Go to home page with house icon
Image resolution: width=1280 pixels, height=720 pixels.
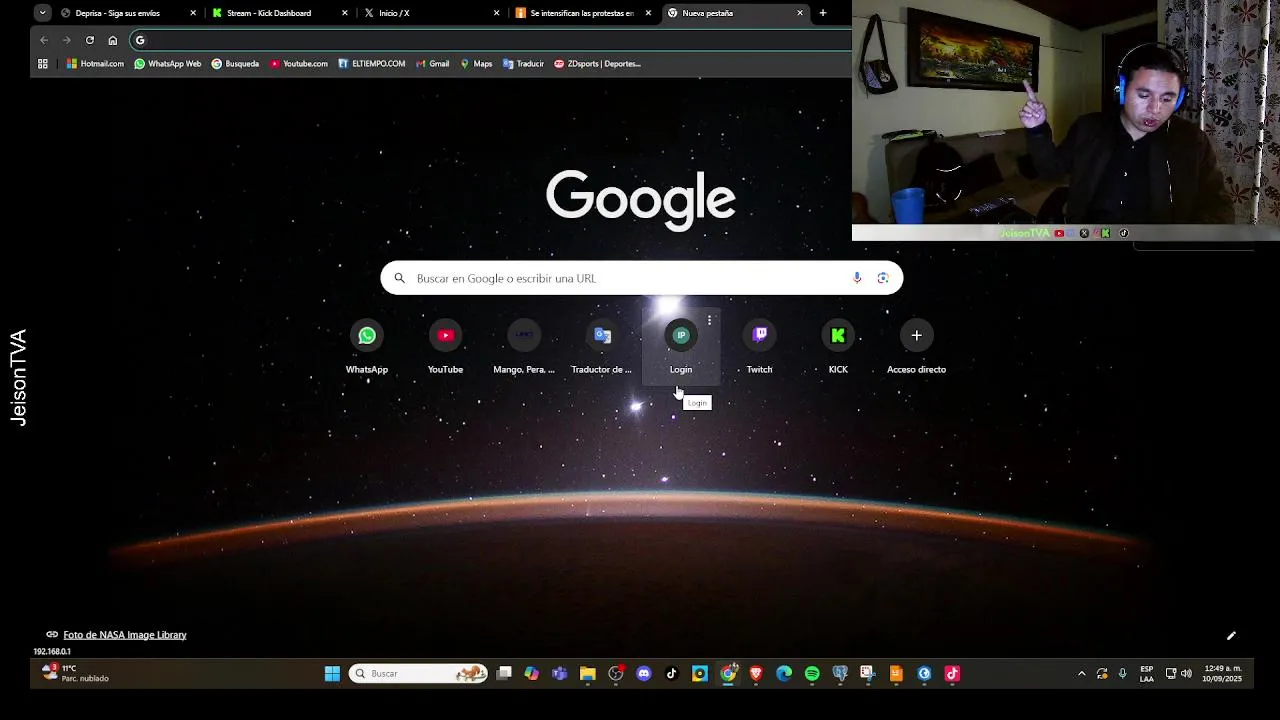click(x=113, y=40)
